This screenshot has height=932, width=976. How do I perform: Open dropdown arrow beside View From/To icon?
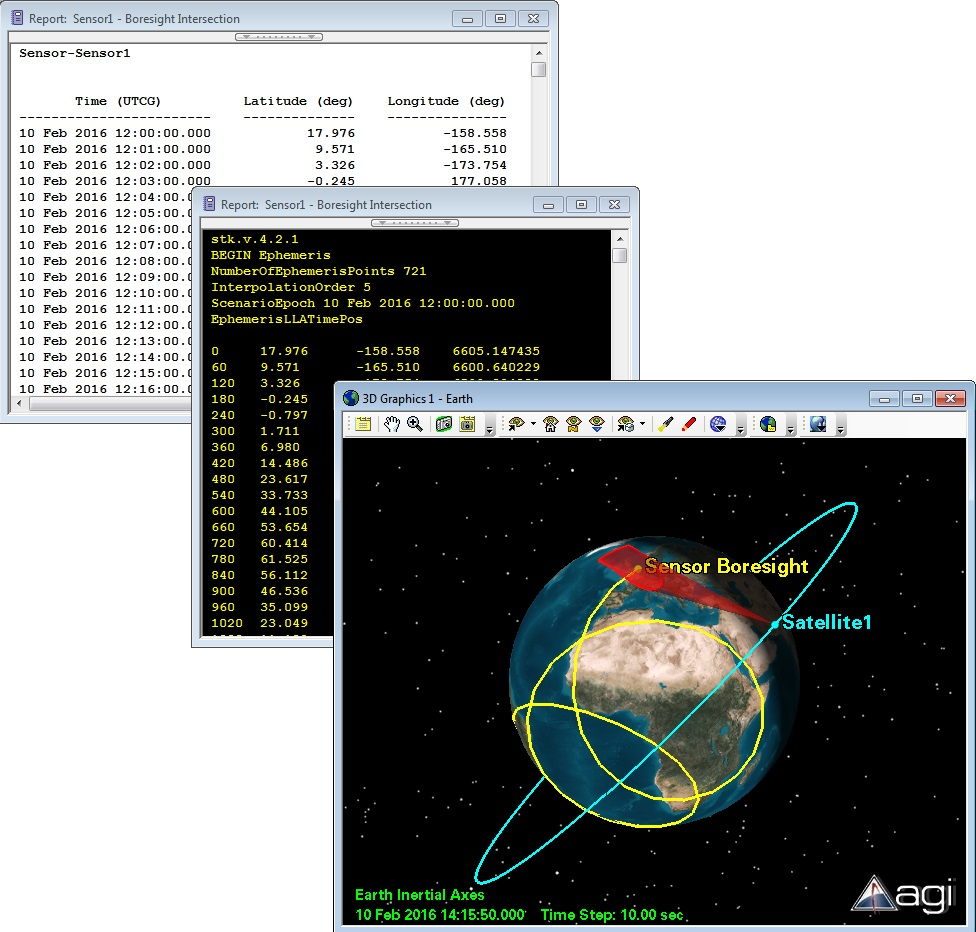533,424
